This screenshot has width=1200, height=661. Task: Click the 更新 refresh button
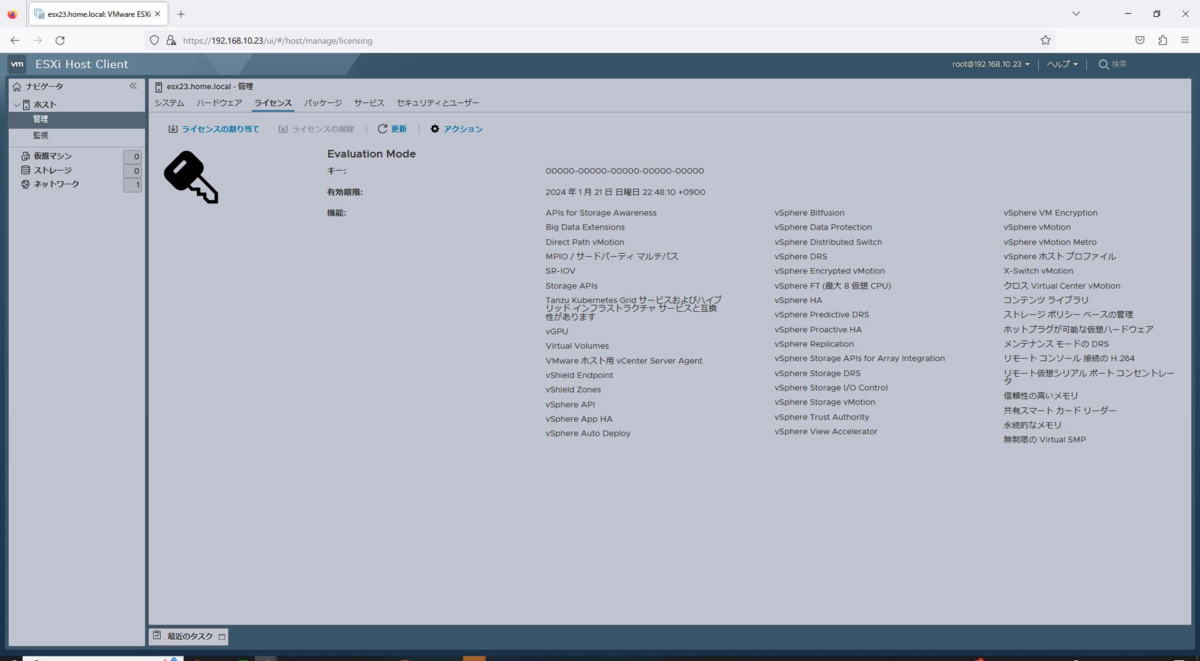[392, 129]
